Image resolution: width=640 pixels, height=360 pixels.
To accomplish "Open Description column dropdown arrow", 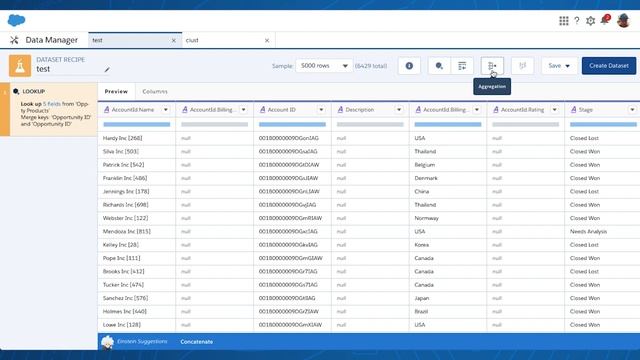I will [x=399, y=110].
